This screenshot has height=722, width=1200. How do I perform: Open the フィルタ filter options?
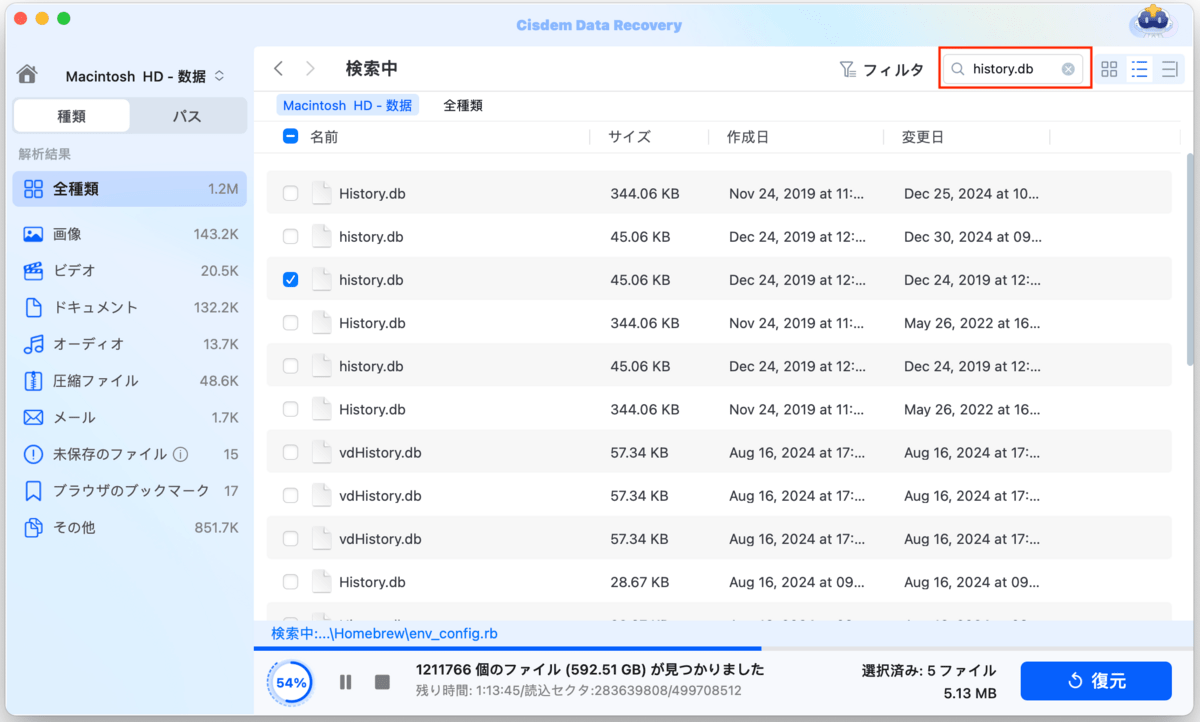(x=881, y=69)
